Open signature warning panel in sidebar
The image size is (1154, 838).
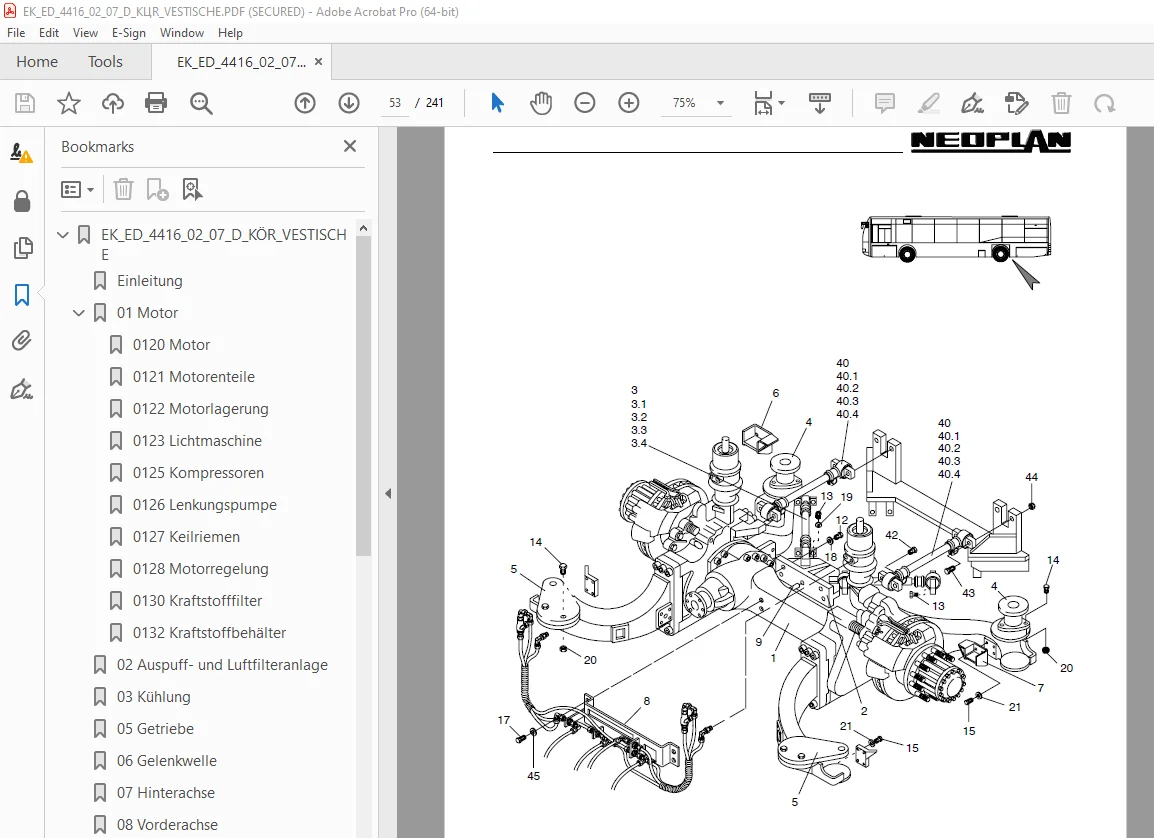(x=21, y=153)
